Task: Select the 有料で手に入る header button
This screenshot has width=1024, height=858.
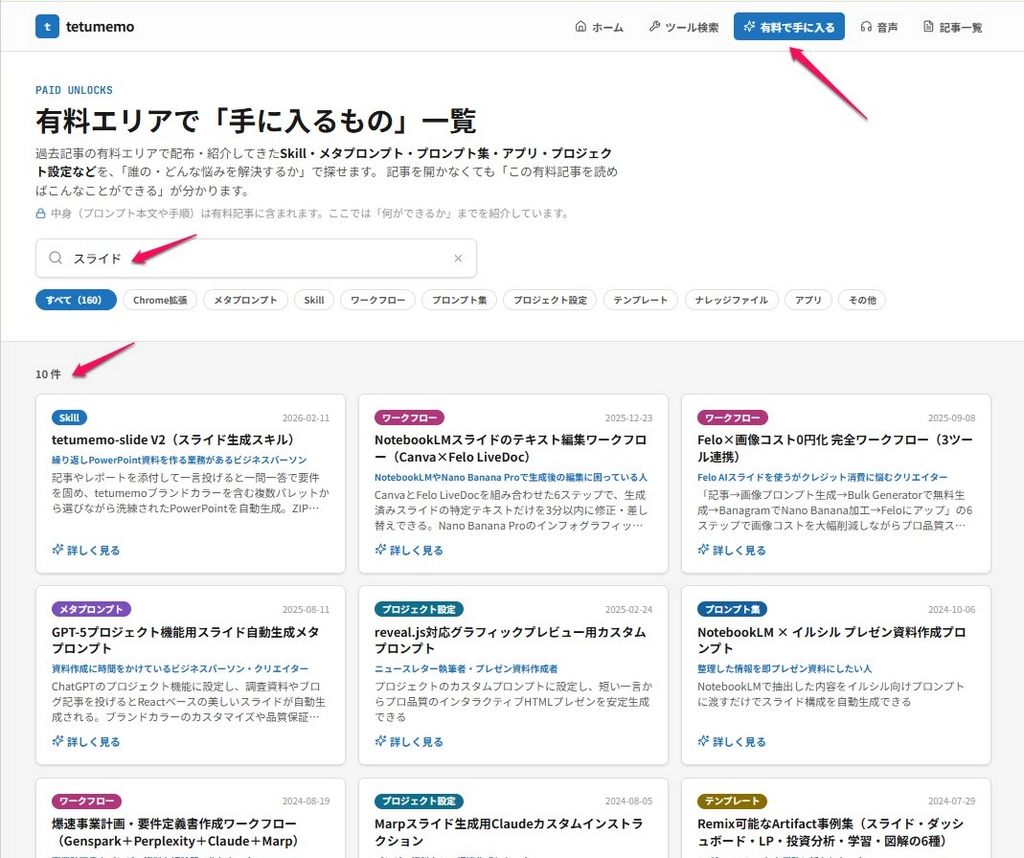Action: tap(789, 27)
